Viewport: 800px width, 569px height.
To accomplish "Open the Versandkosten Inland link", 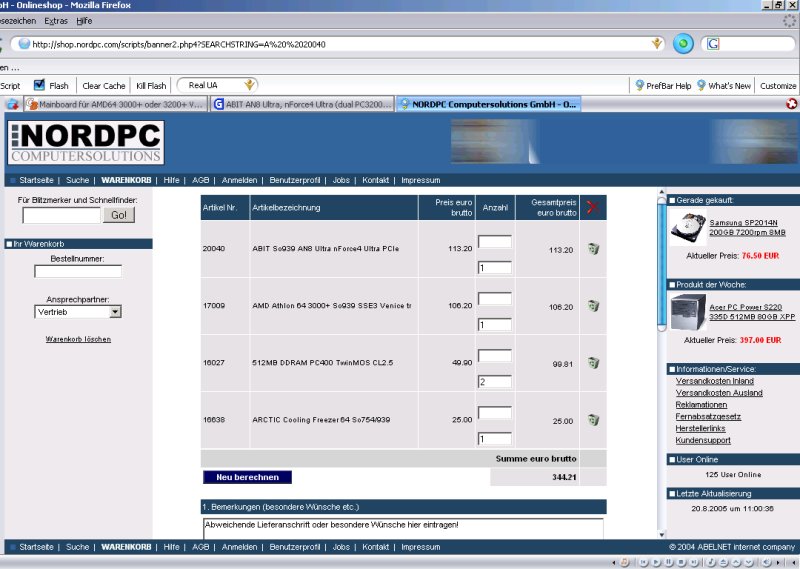I will click(715, 381).
